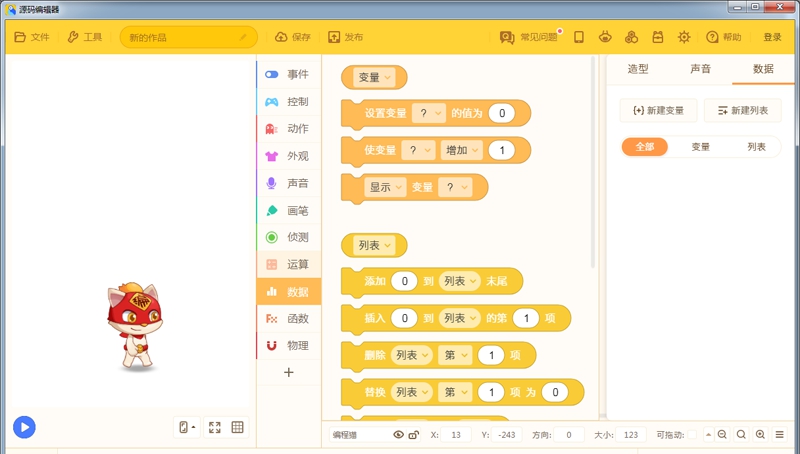Click 登录 to log in

[x=772, y=37]
